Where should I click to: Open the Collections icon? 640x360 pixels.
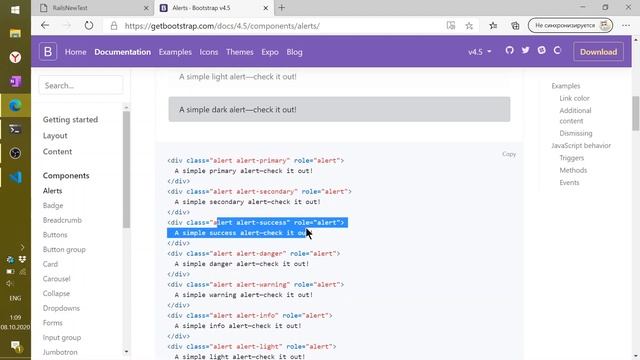pyautogui.click(x=515, y=25)
